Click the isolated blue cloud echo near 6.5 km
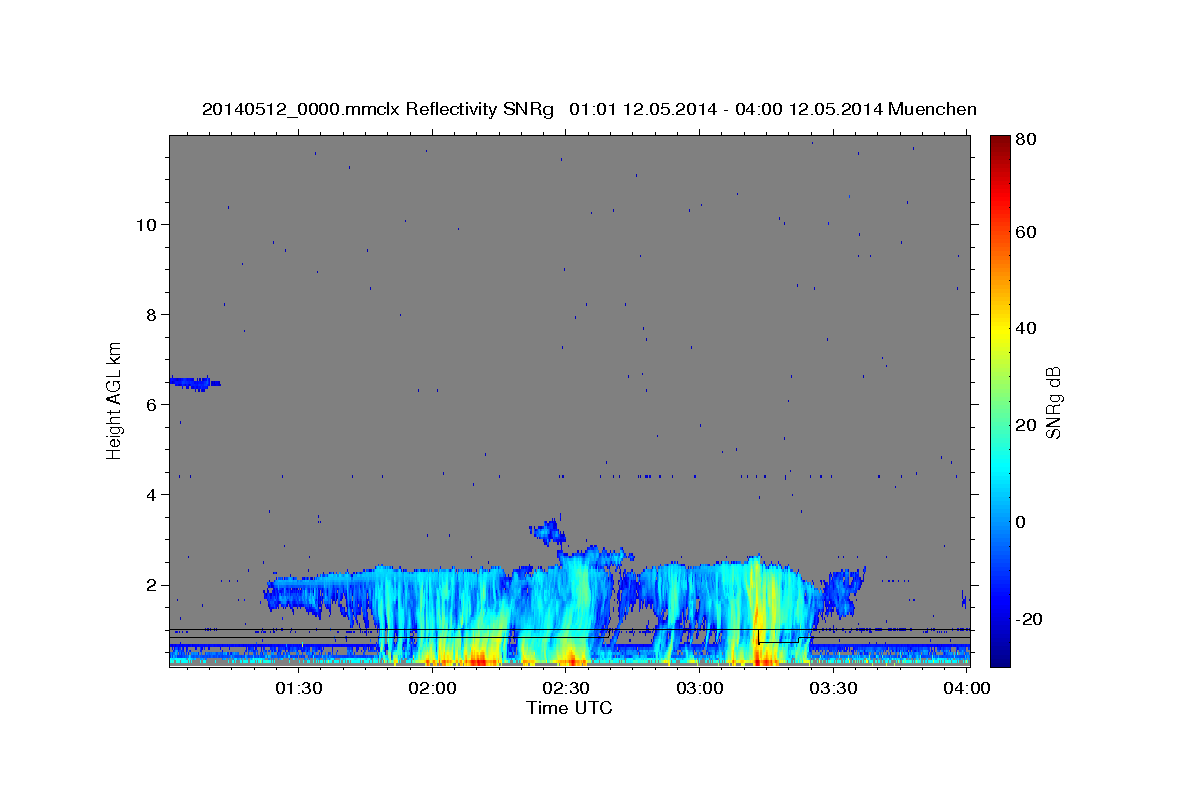Image resolution: width=1200 pixels, height=800 pixels. (x=195, y=382)
